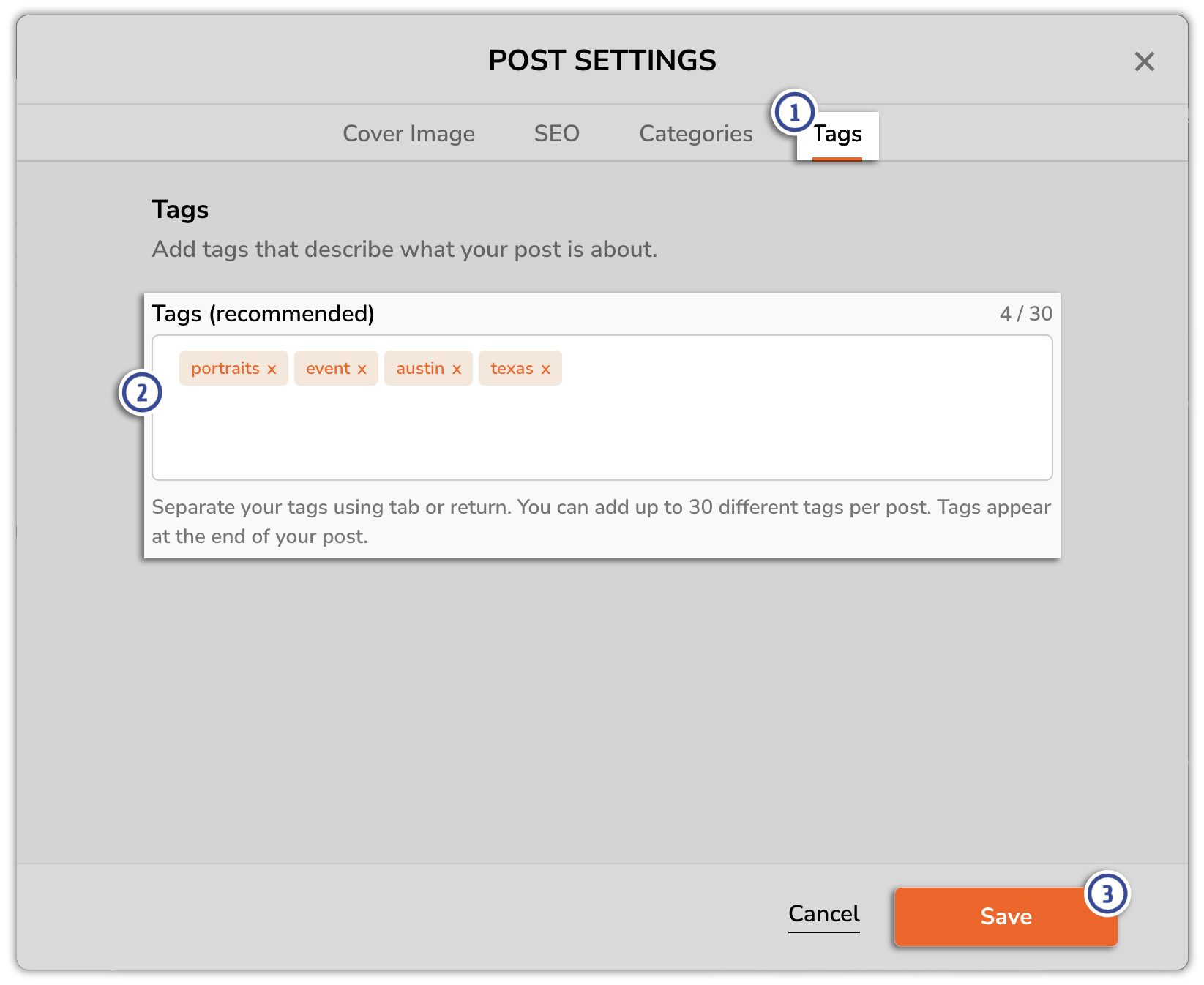Close the Post Settings dialog

click(1145, 61)
